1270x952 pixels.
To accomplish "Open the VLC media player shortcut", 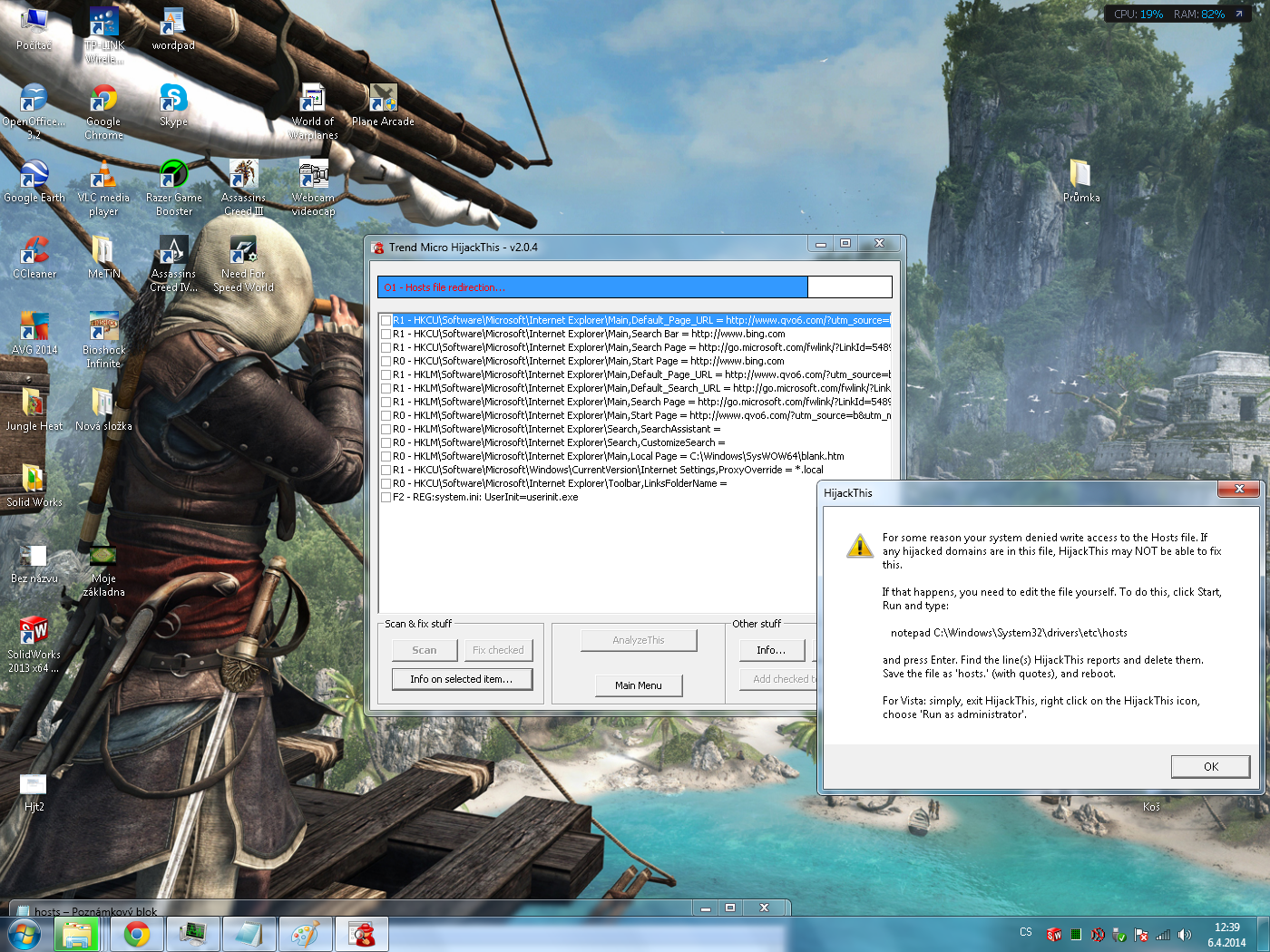I will click(103, 177).
